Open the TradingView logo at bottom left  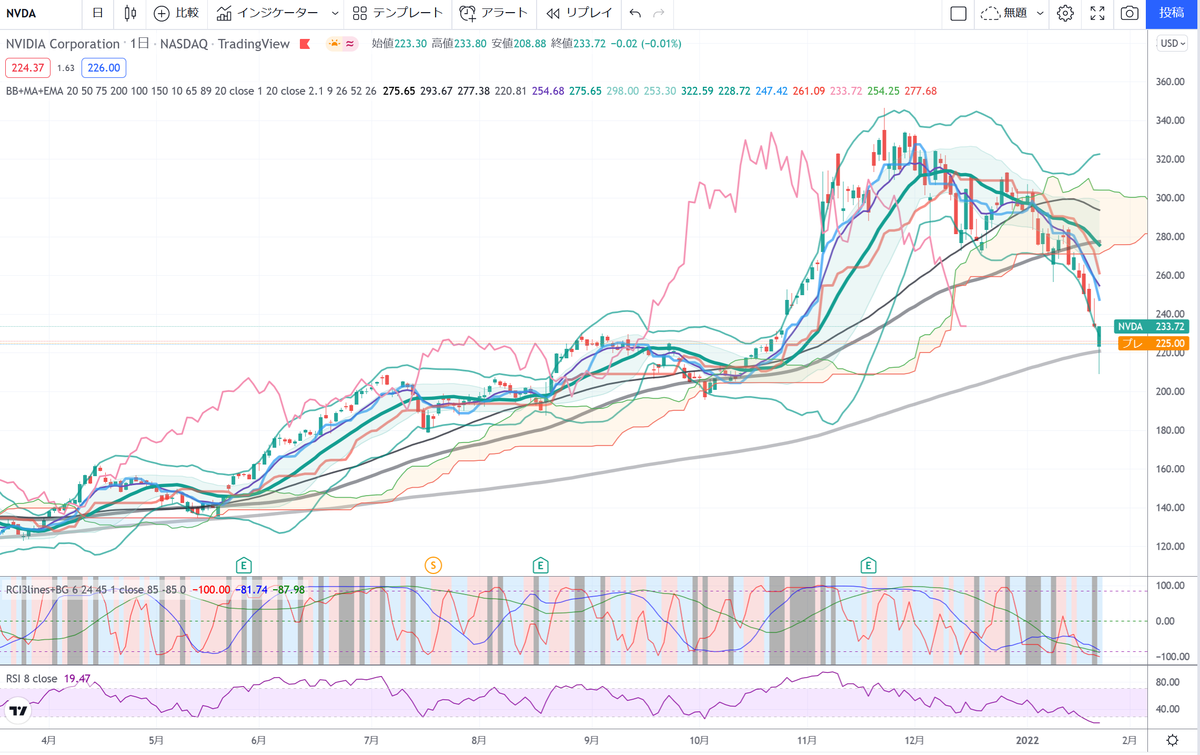click(17, 711)
